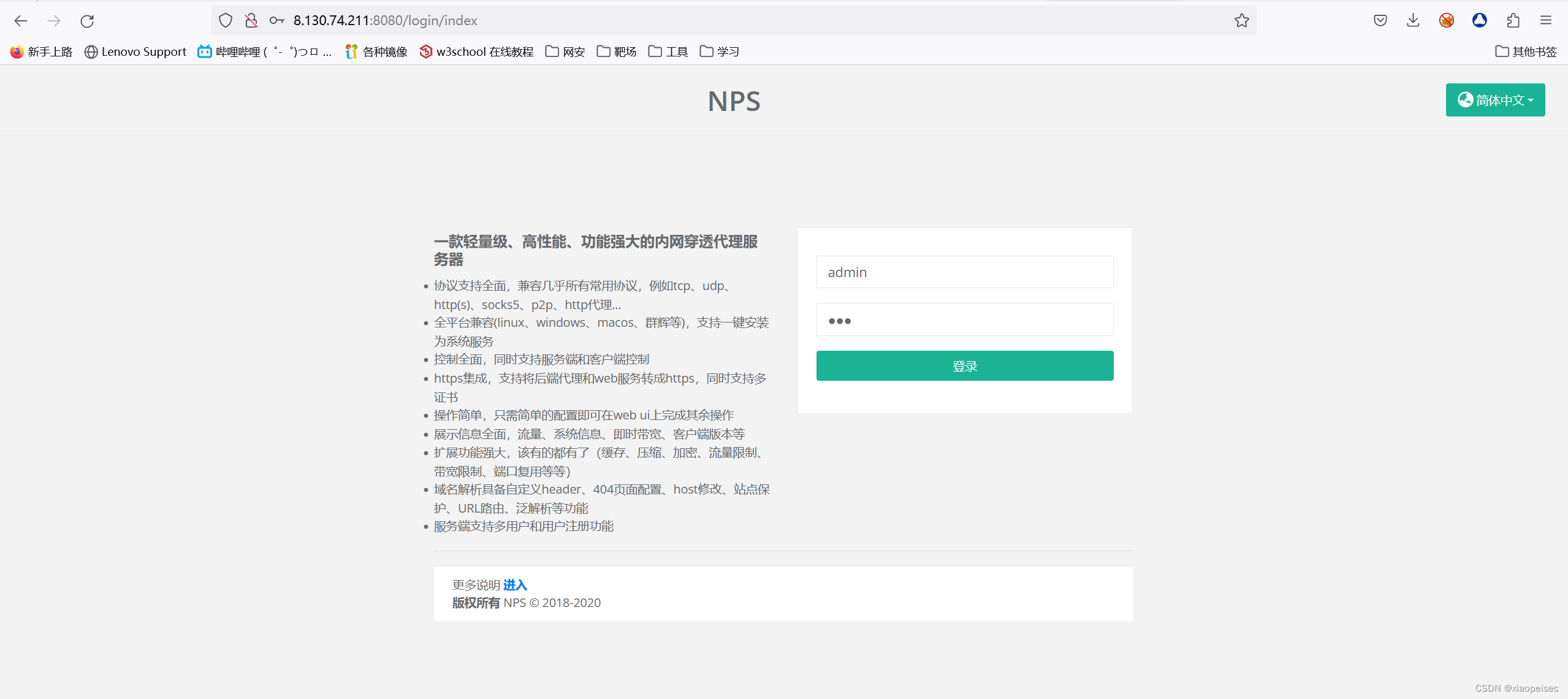Open the Lenovo Support bookmark
The width and height of the screenshot is (1568, 699).
(135, 52)
